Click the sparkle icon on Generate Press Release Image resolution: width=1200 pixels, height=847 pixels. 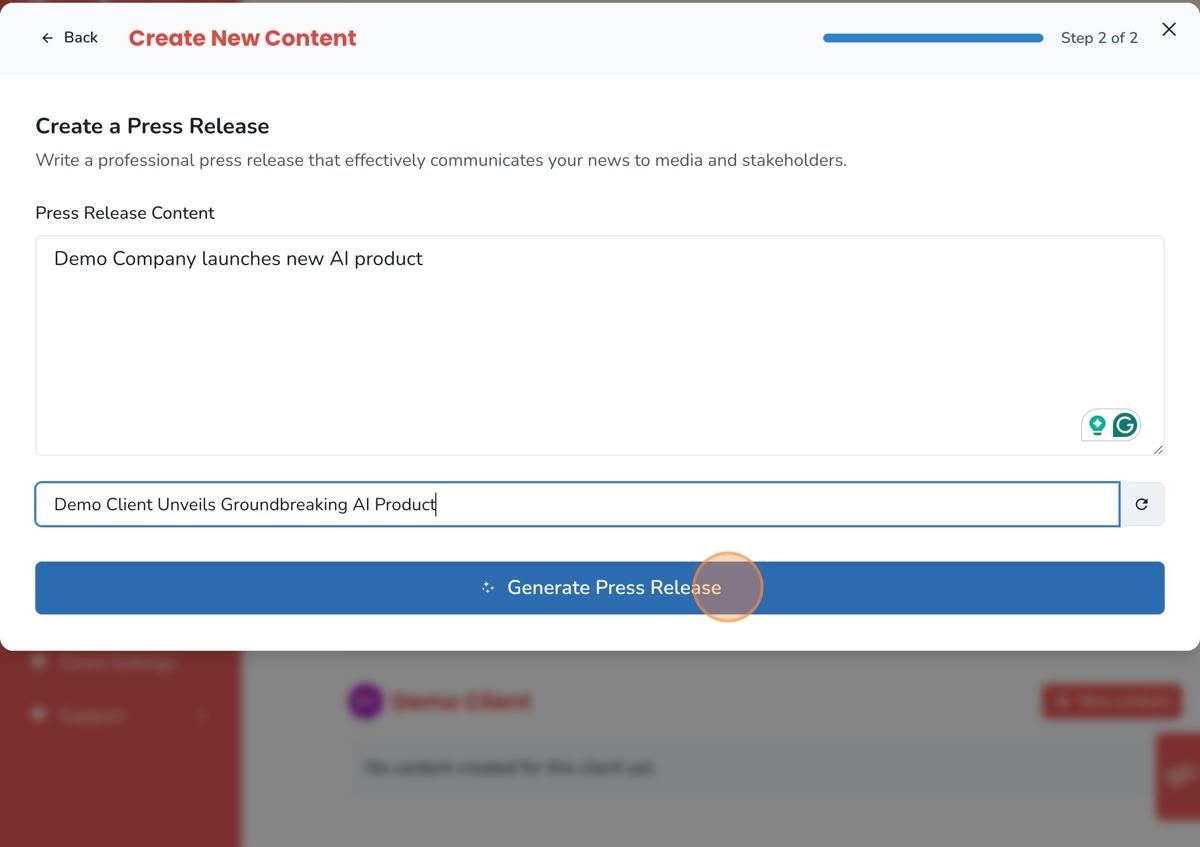[487, 588]
